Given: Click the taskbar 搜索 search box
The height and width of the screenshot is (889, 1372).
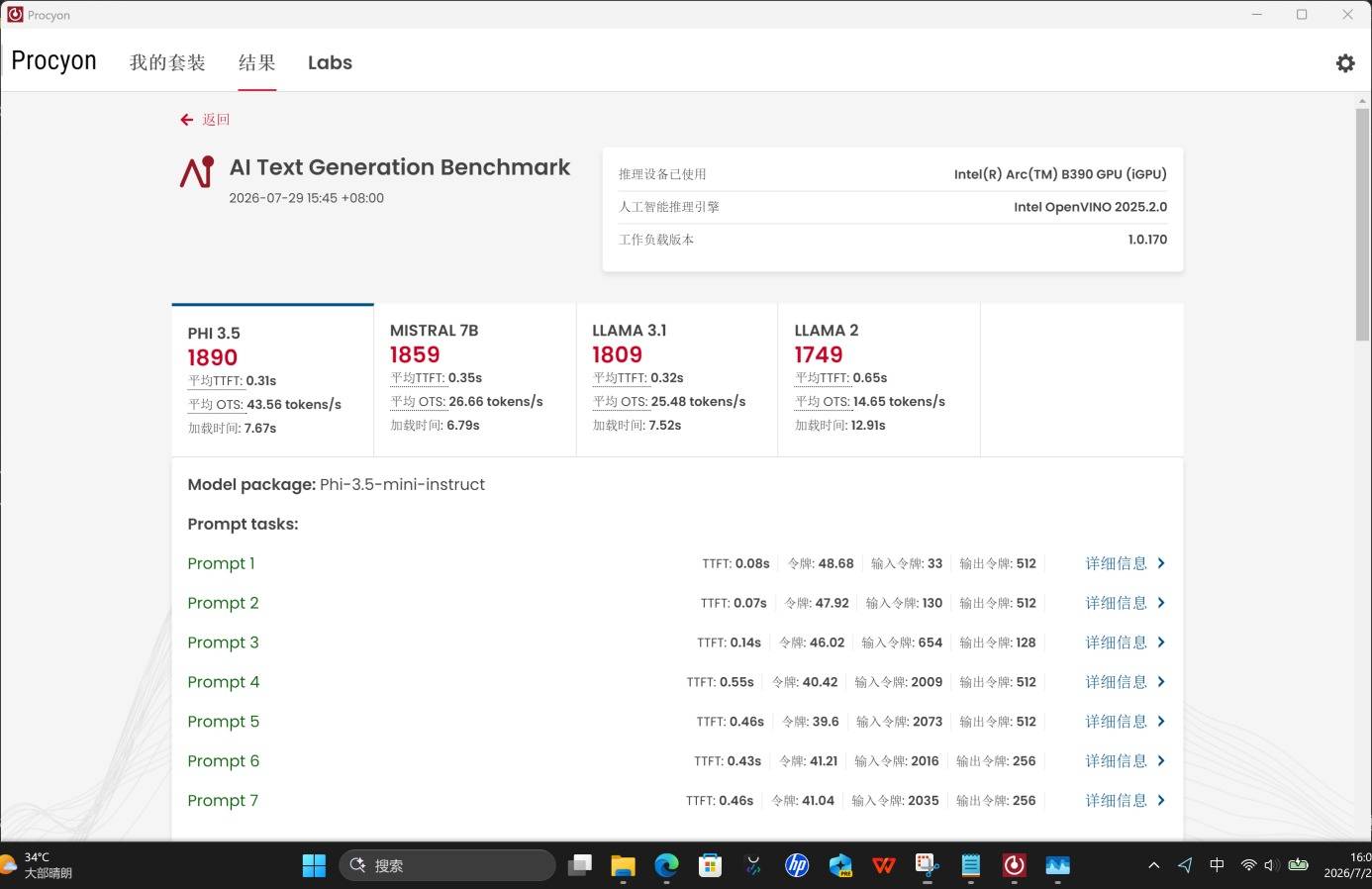Looking at the screenshot, I should [447, 865].
